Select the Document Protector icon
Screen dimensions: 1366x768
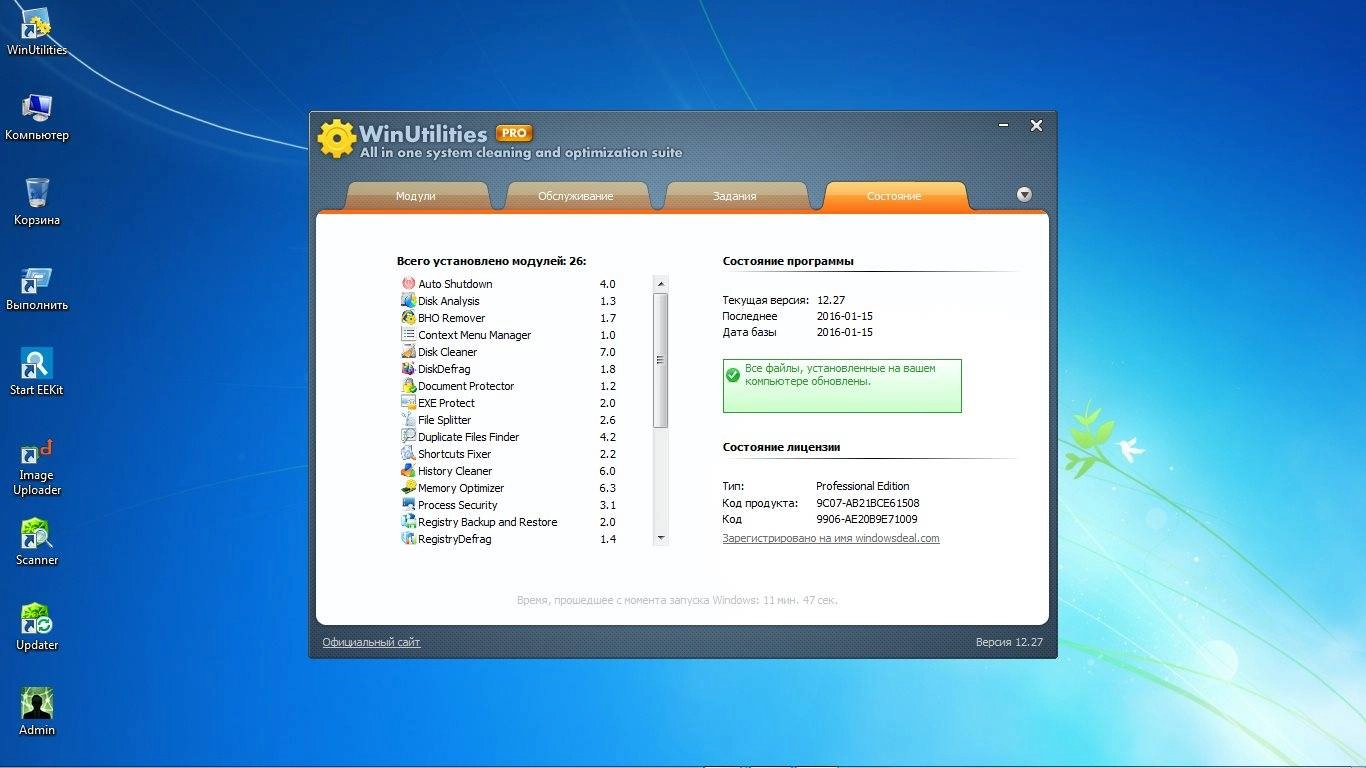click(x=408, y=386)
